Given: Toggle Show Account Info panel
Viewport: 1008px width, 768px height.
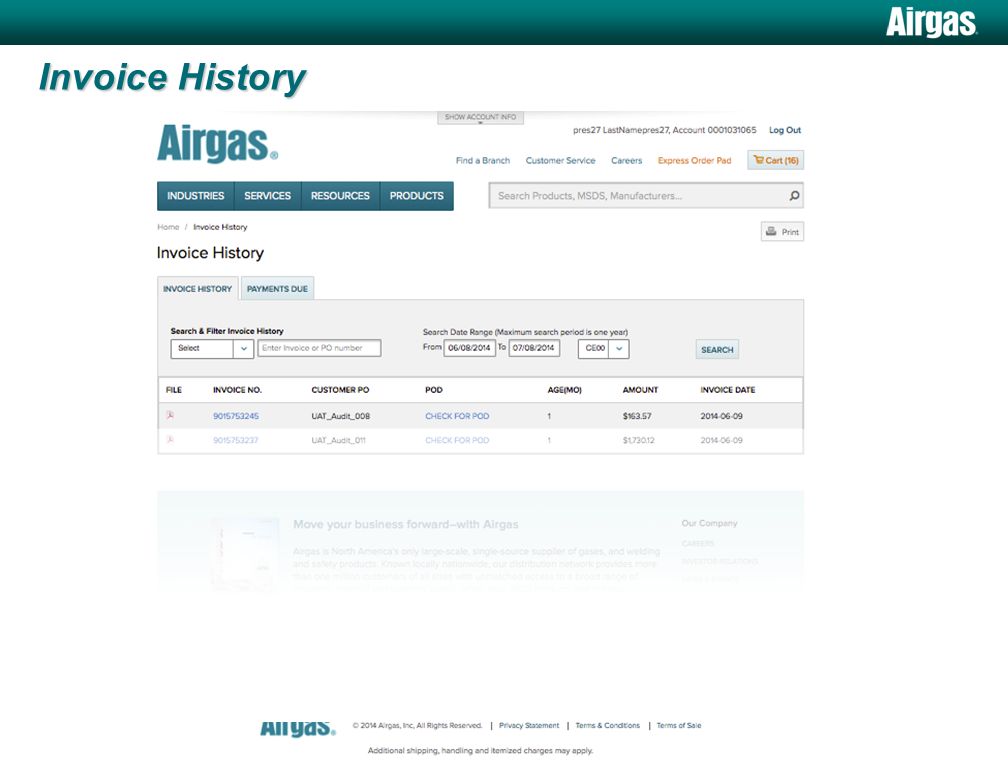Looking at the screenshot, I should 480,118.
